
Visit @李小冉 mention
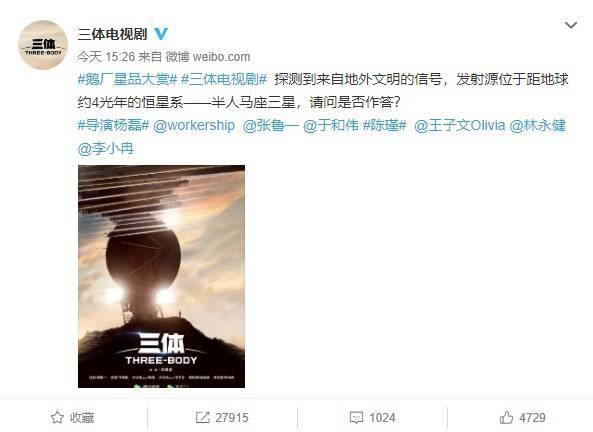pos(106,148)
